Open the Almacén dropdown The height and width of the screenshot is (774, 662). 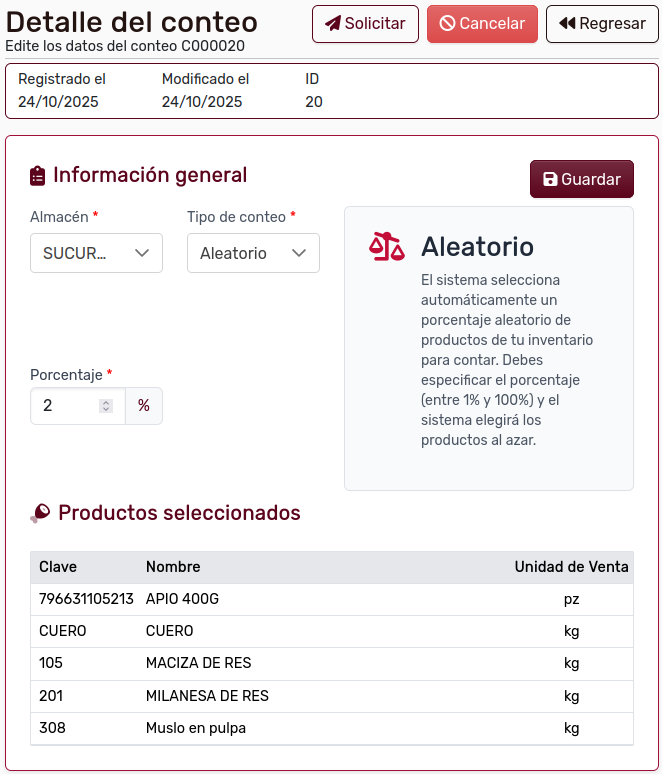[96, 253]
